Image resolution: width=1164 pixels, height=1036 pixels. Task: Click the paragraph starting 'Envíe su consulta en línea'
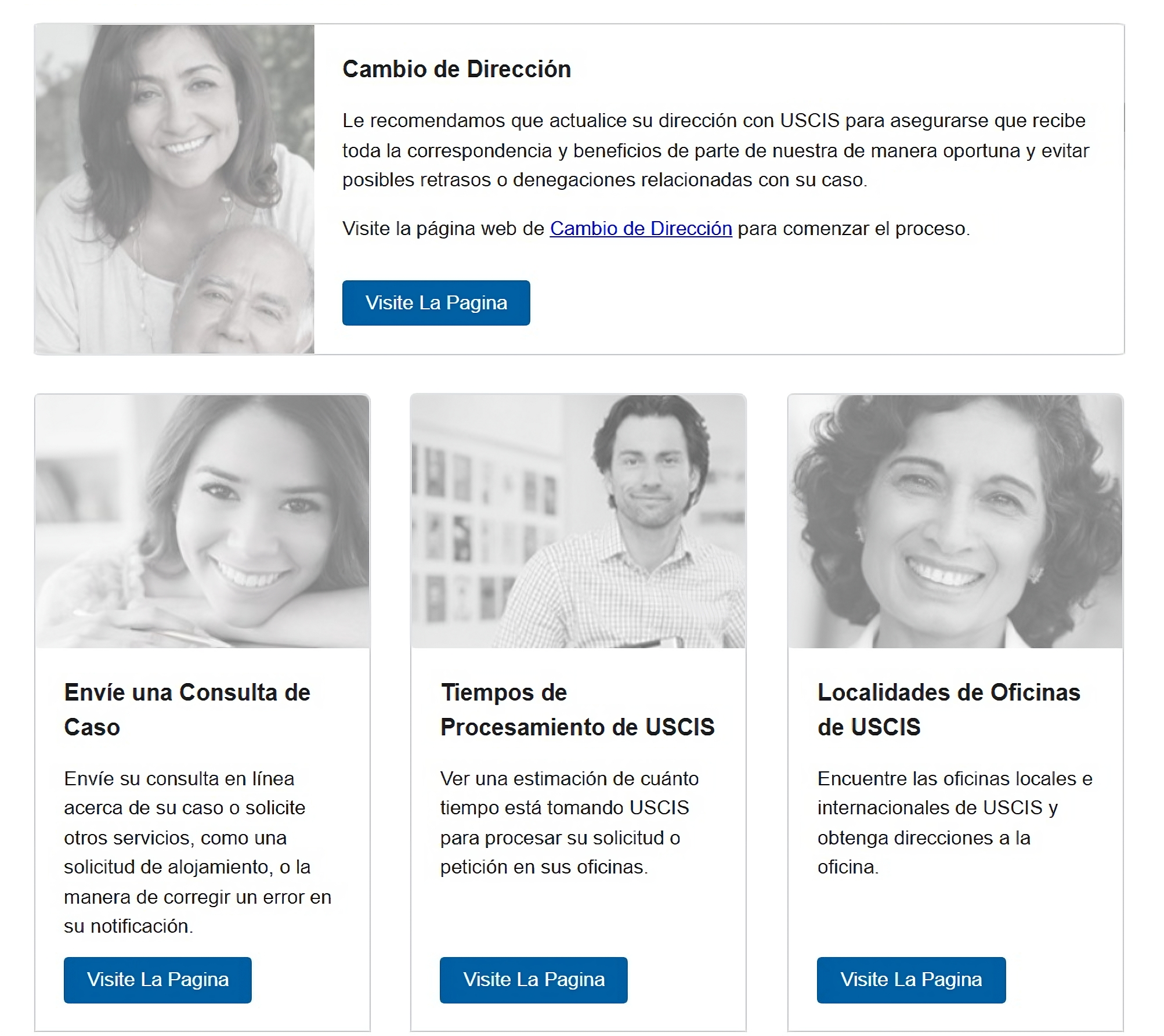pyautogui.click(x=197, y=852)
